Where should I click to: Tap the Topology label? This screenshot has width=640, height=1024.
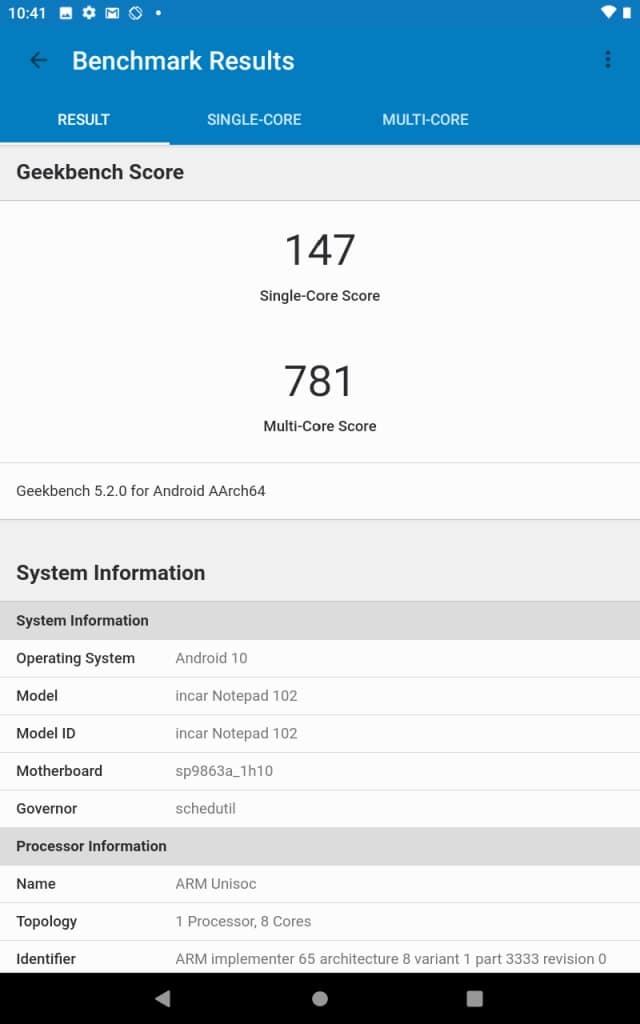pyautogui.click(x=46, y=921)
